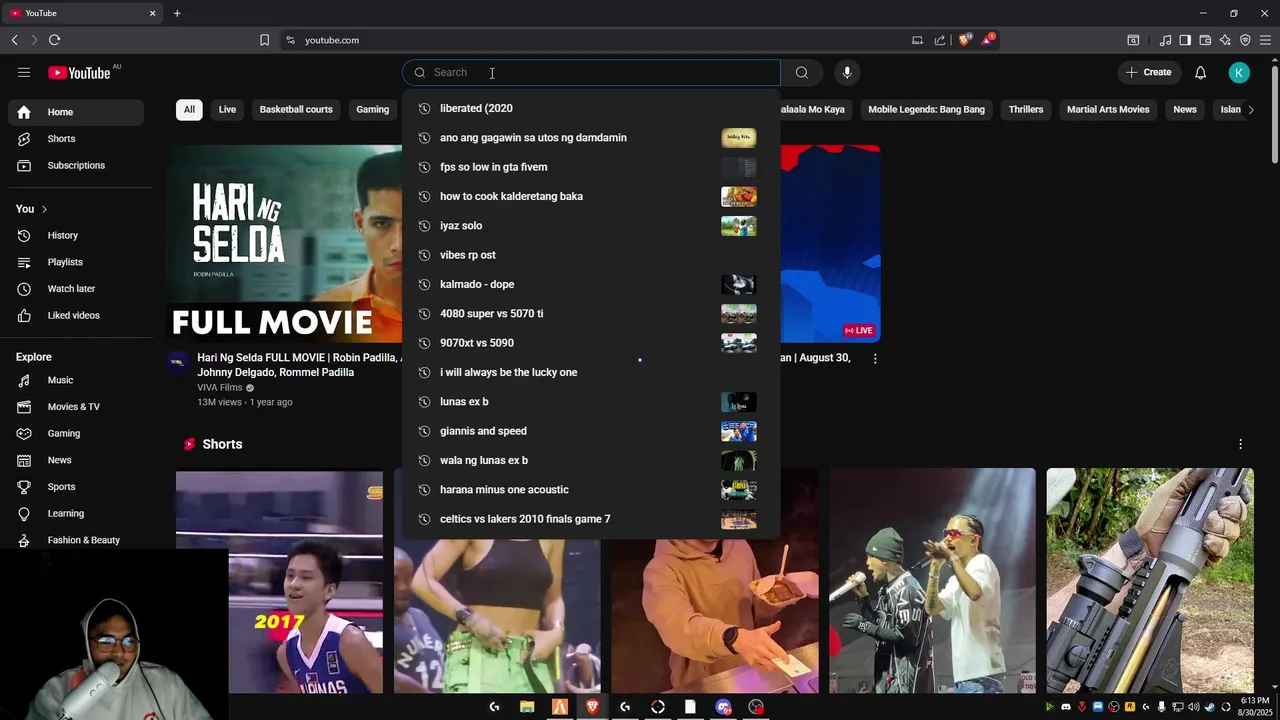Click the YouTube logo

click(79, 72)
